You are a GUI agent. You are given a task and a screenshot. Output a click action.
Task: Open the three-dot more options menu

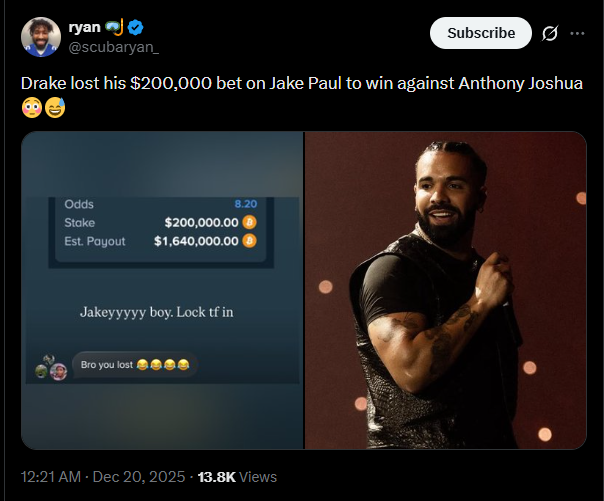pyautogui.click(x=577, y=33)
